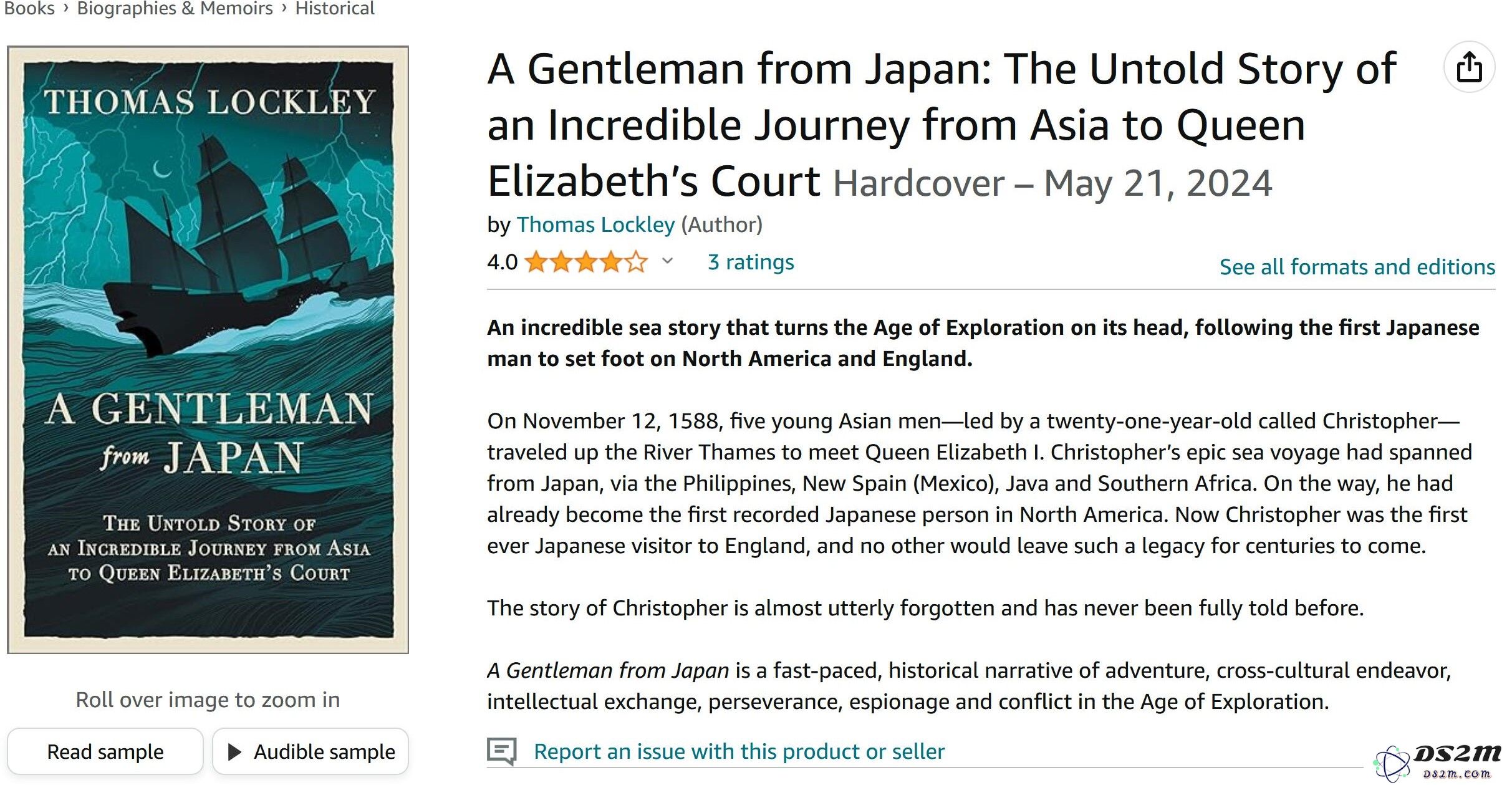Expand the rating breakdown chevron
Screen dimensions: 1512x785
pyautogui.click(x=667, y=261)
